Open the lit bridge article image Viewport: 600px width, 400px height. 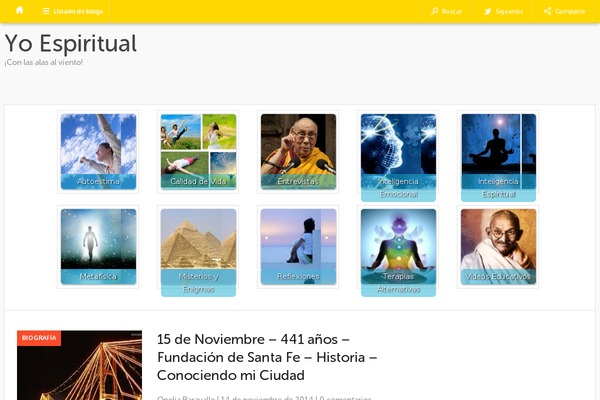click(80, 365)
